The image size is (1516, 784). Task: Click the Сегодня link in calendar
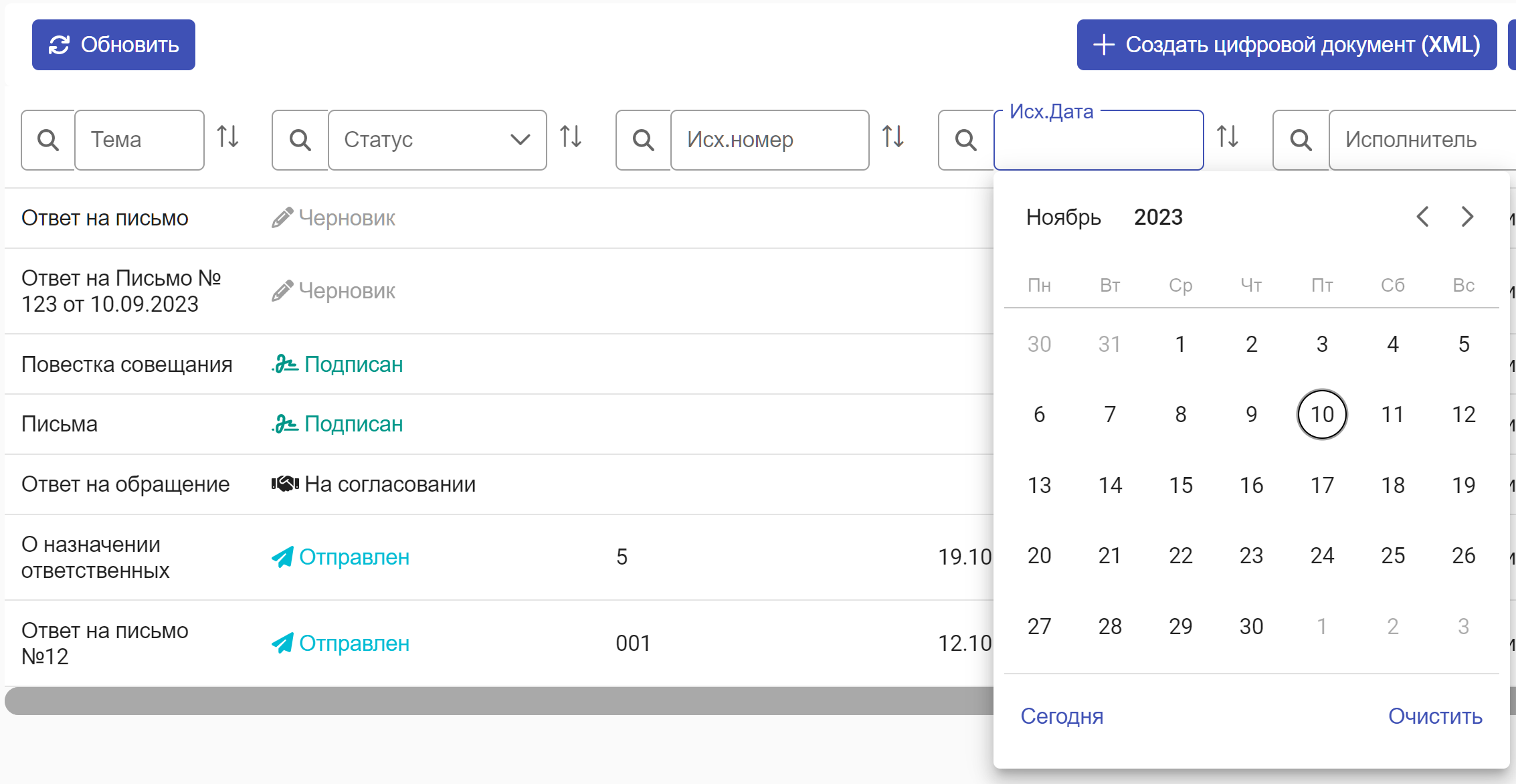[x=1062, y=716]
